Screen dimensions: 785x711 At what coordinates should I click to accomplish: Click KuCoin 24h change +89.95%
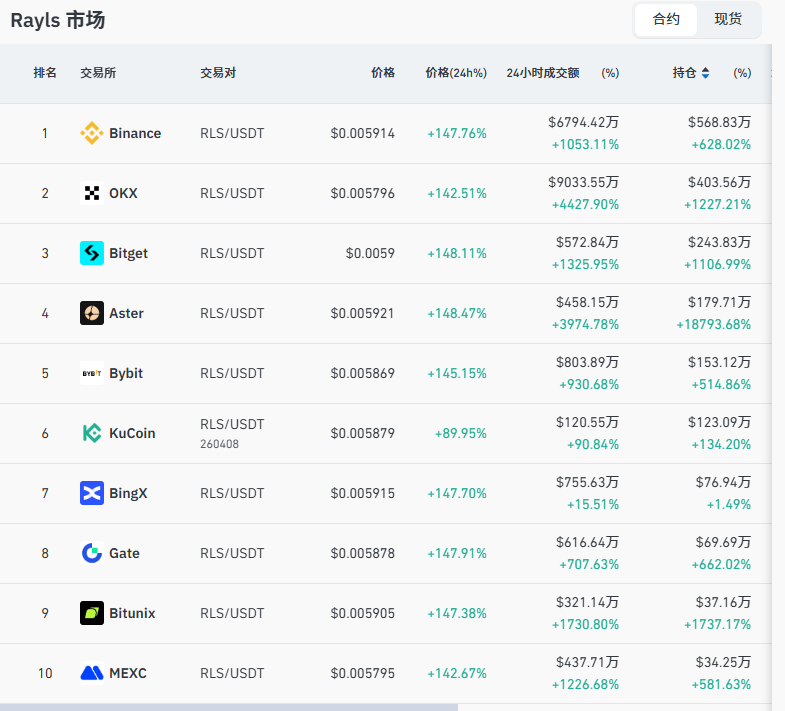click(461, 434)
